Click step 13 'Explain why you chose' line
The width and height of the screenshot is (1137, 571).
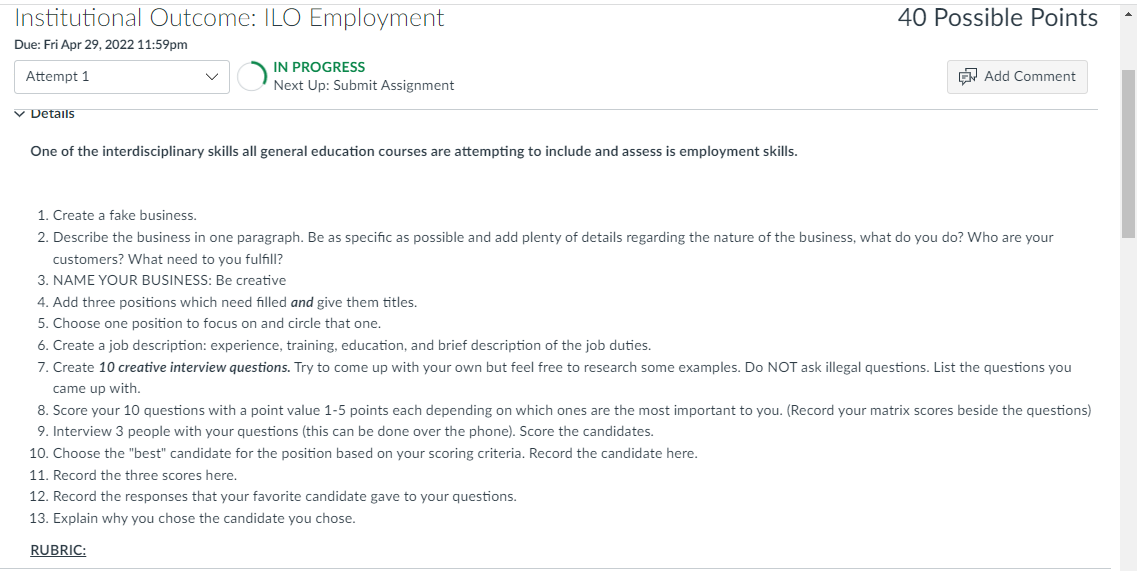(x=204, y=519)
